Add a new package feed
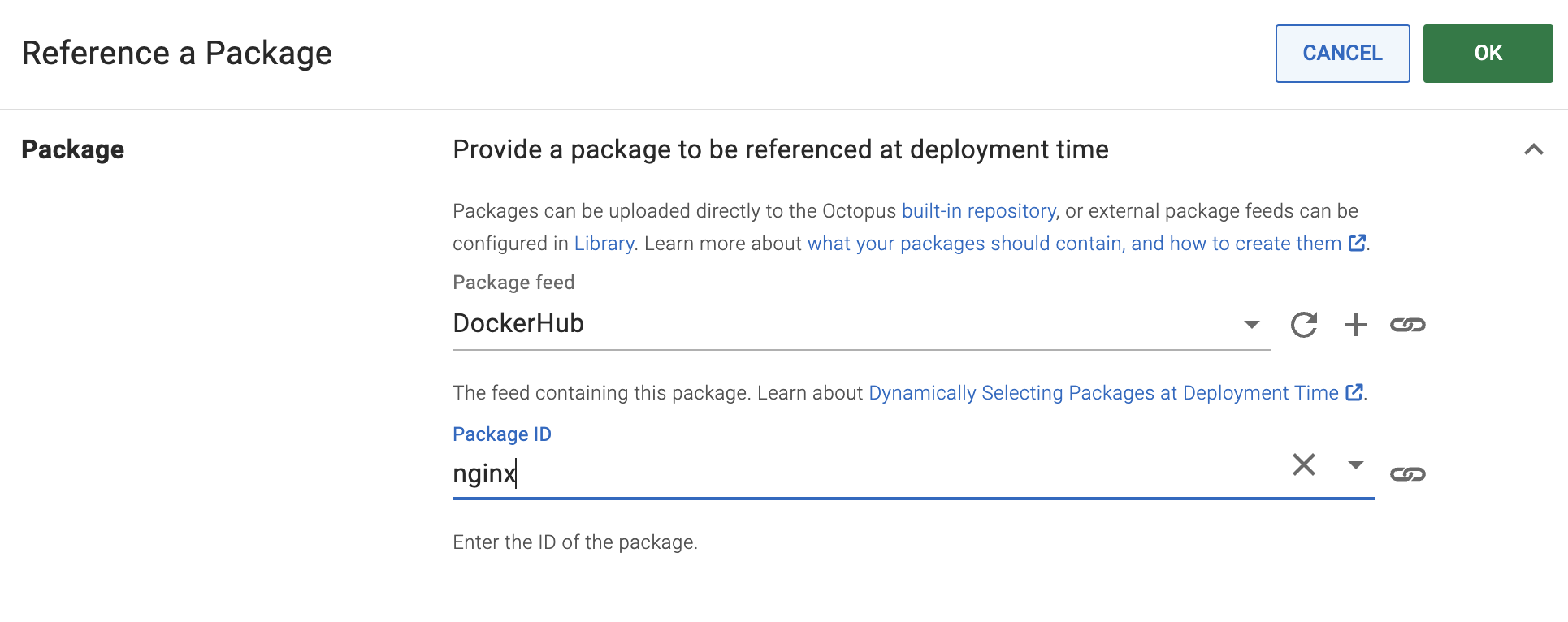The image size is (1568, 622). point(1355,325)
